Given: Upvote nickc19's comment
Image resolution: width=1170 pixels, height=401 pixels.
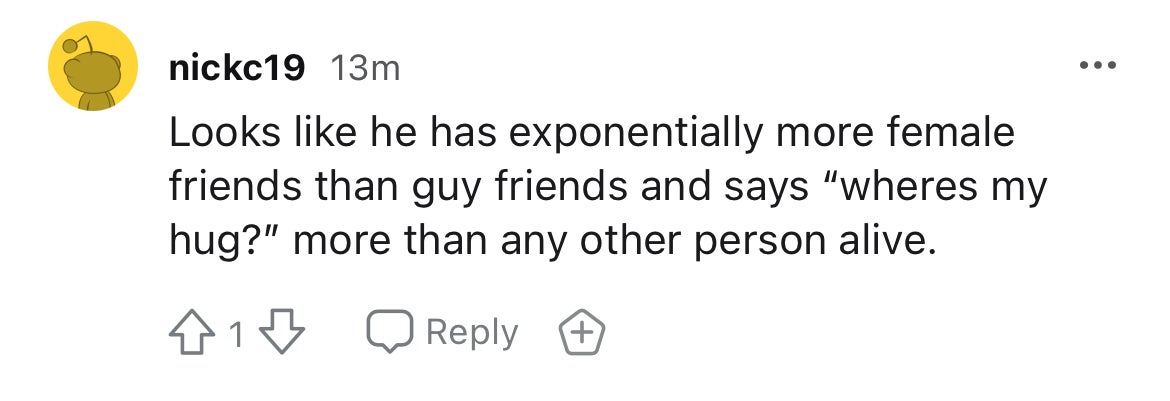Looking at the screenshot, I should tap(192, 332).
